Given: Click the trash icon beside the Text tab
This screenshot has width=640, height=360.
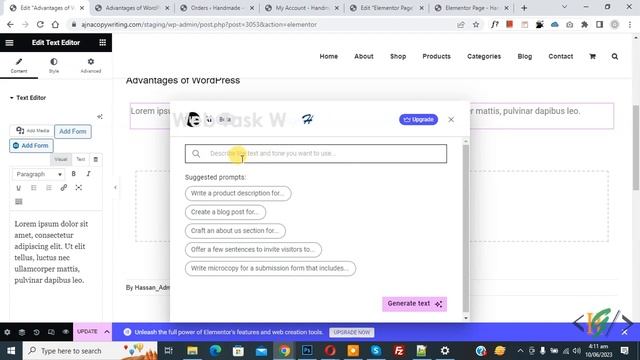Looking at the screenshot, I should [x=96, y=159].
